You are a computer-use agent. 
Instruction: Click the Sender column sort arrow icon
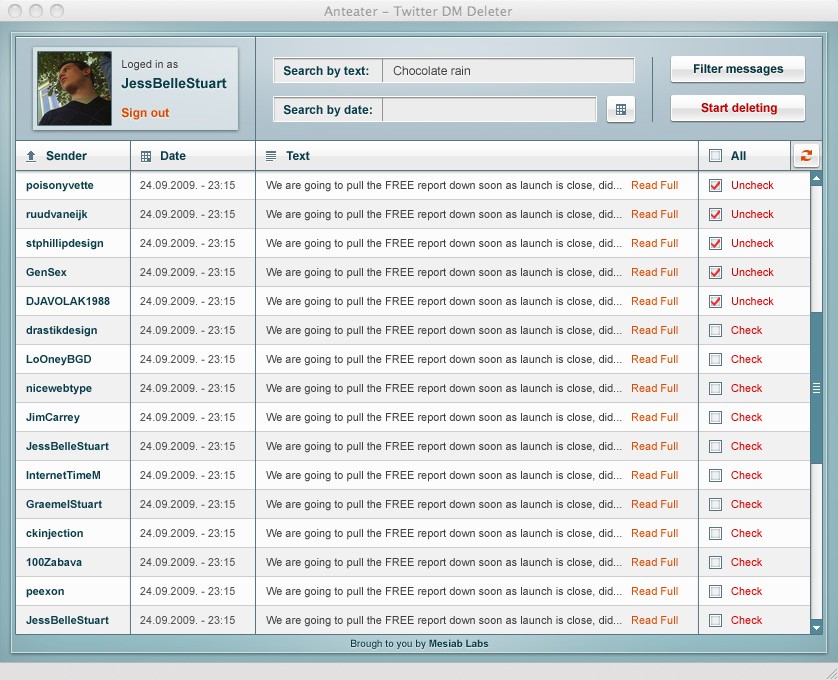click(x=31, y=156)
